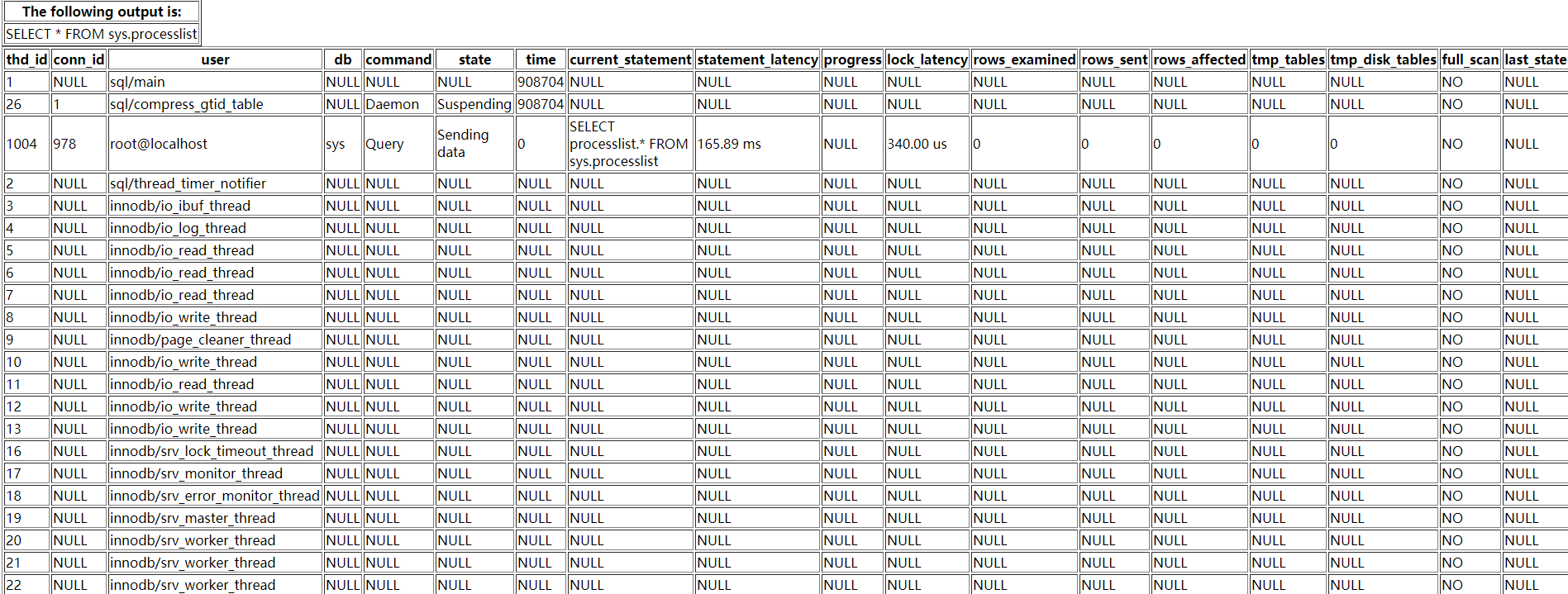The image size is (1568, 594).
Task: Select the innodb/srv_lock_timeout_thread user cell
Action: 215,451
